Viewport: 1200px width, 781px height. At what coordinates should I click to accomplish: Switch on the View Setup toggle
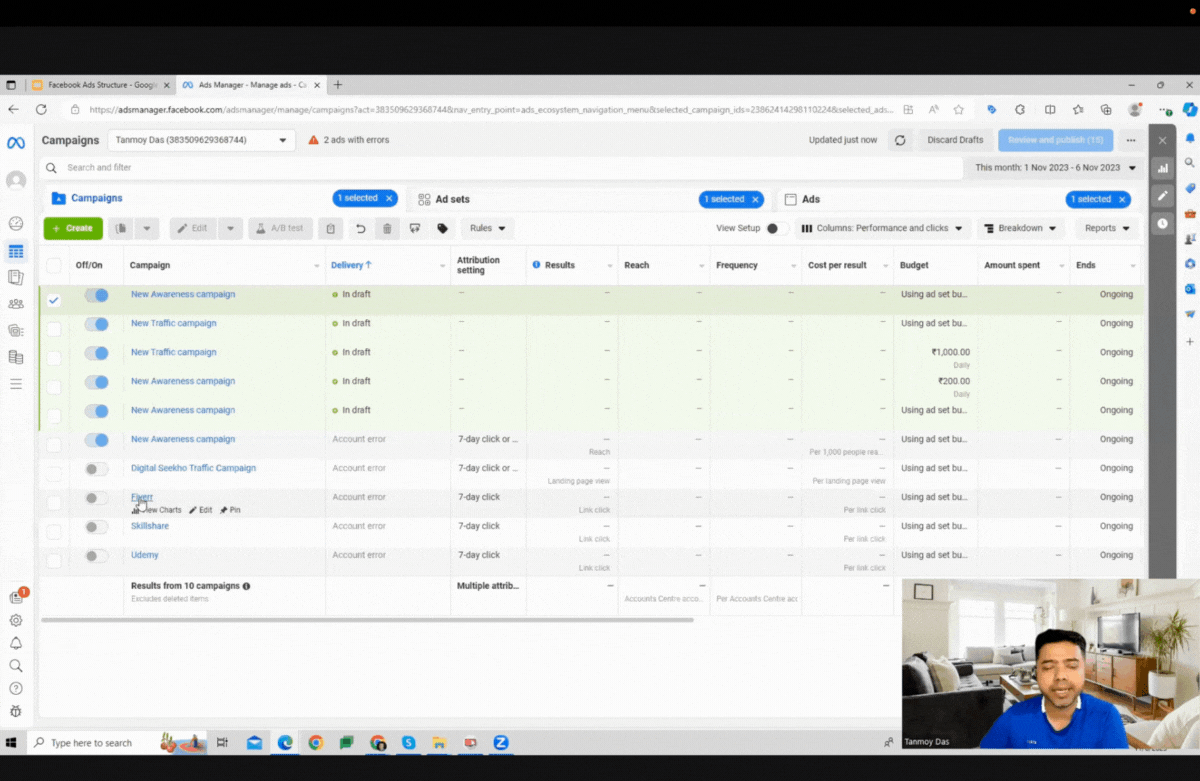pyautogui.click(x=776, y=228)
